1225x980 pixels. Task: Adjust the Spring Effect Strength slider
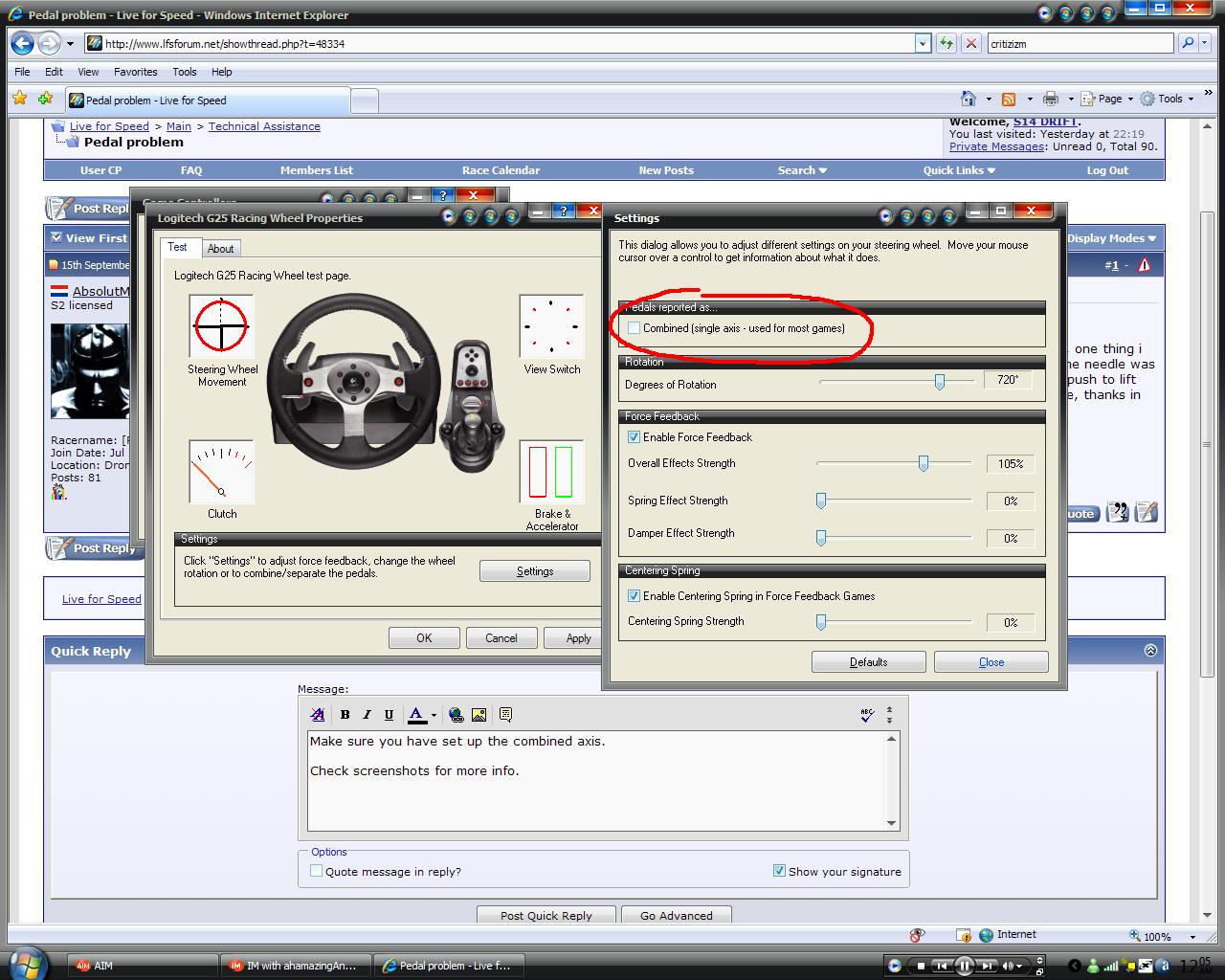coord(821,501)
